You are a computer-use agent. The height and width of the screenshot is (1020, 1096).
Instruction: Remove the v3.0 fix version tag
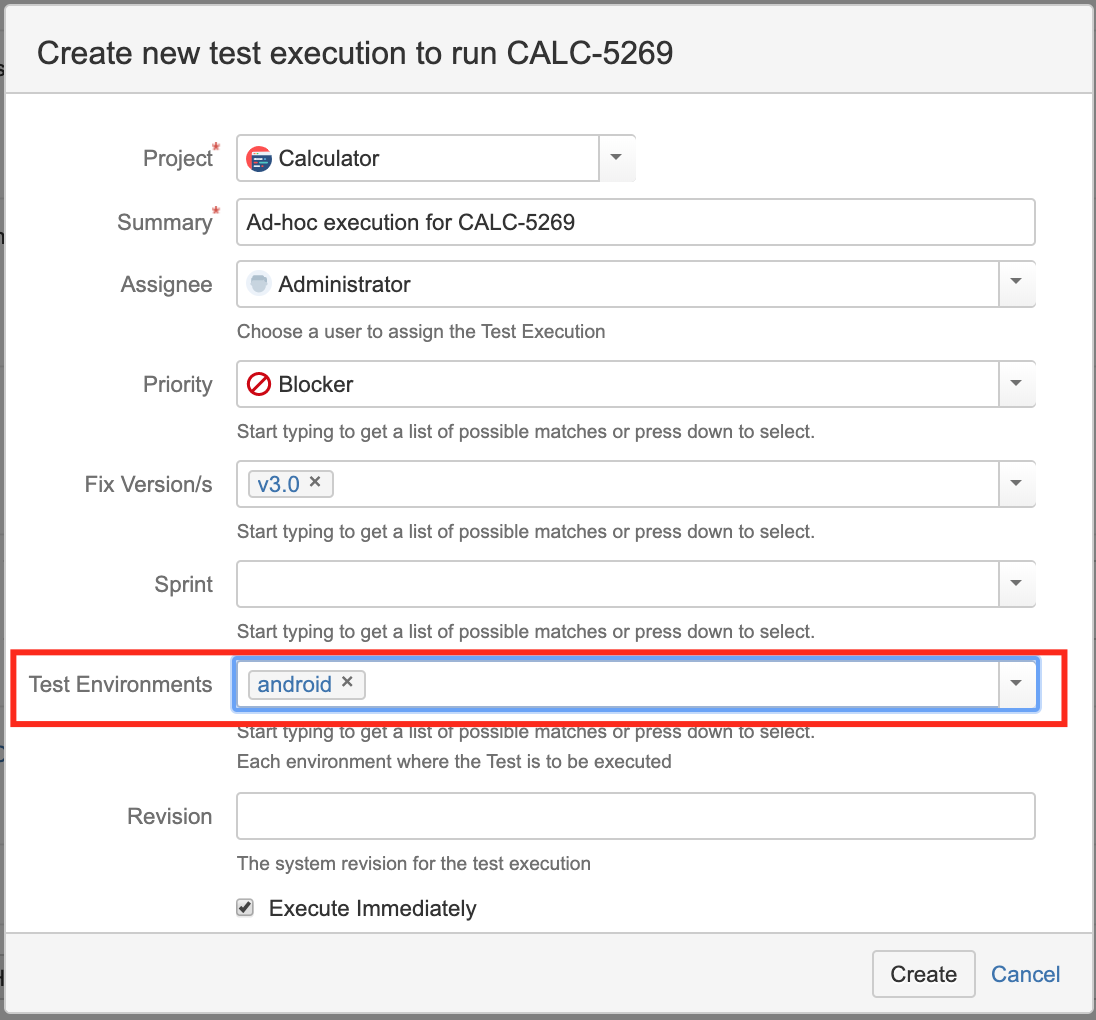[315, 482]
